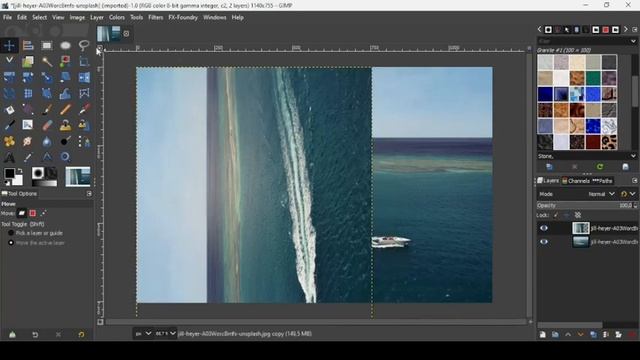
Task: Open the blend-mode group switcher dropdown
Action: [x=628, y=194]
